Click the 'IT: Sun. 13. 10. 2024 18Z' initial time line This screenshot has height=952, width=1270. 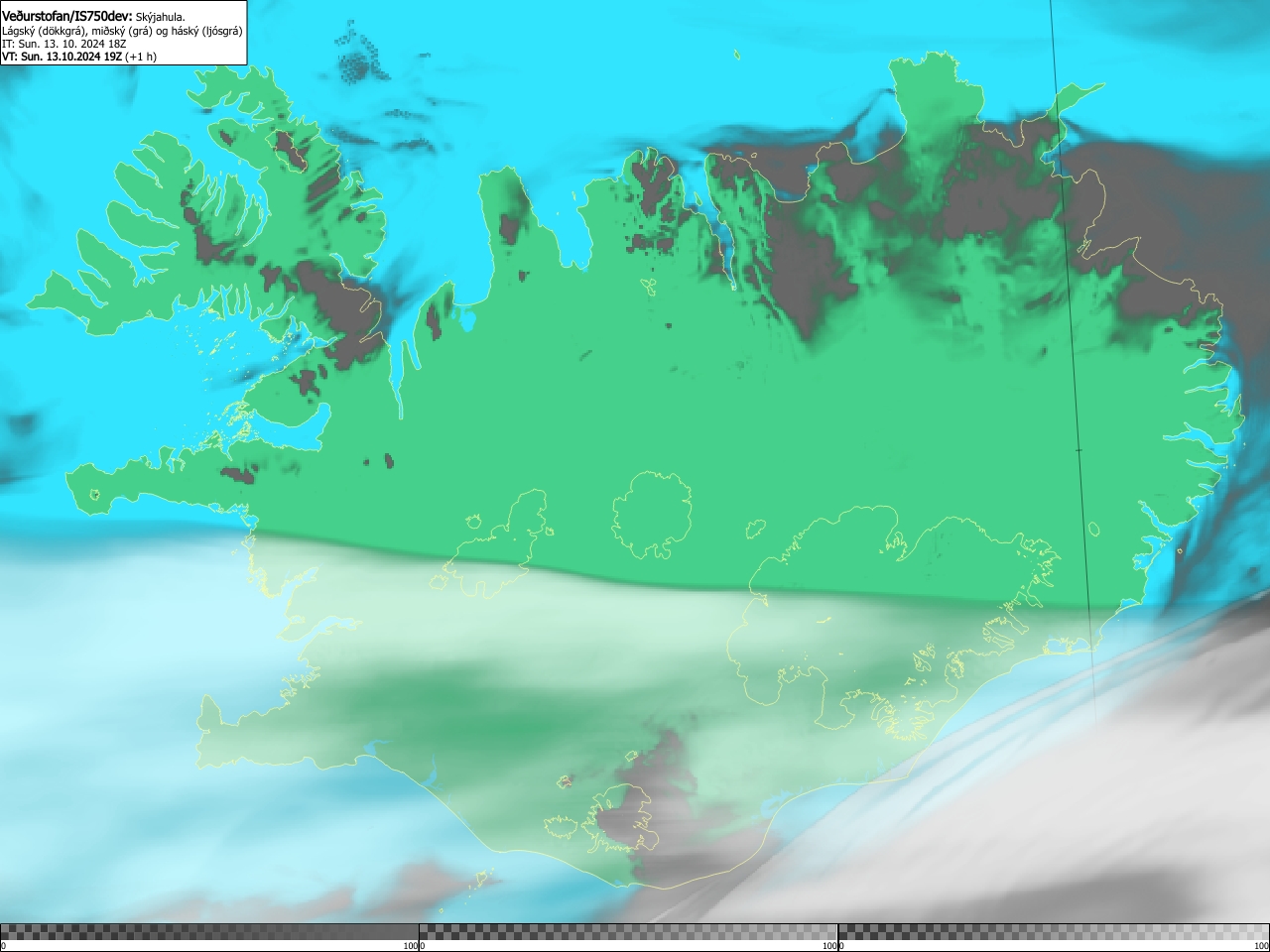point(64,44)
